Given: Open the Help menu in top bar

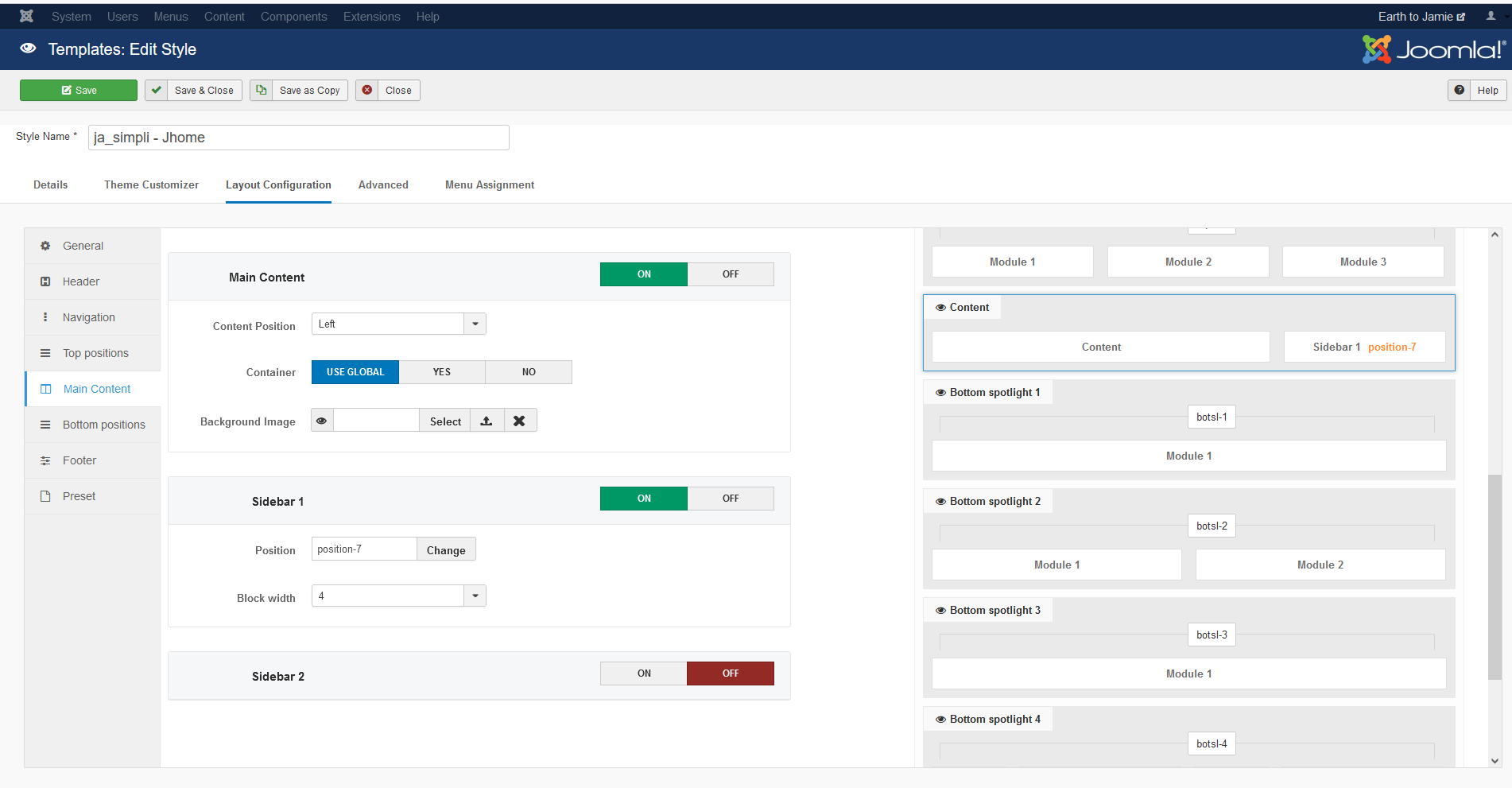Looking at the screenshot, I should click(428, 17).
